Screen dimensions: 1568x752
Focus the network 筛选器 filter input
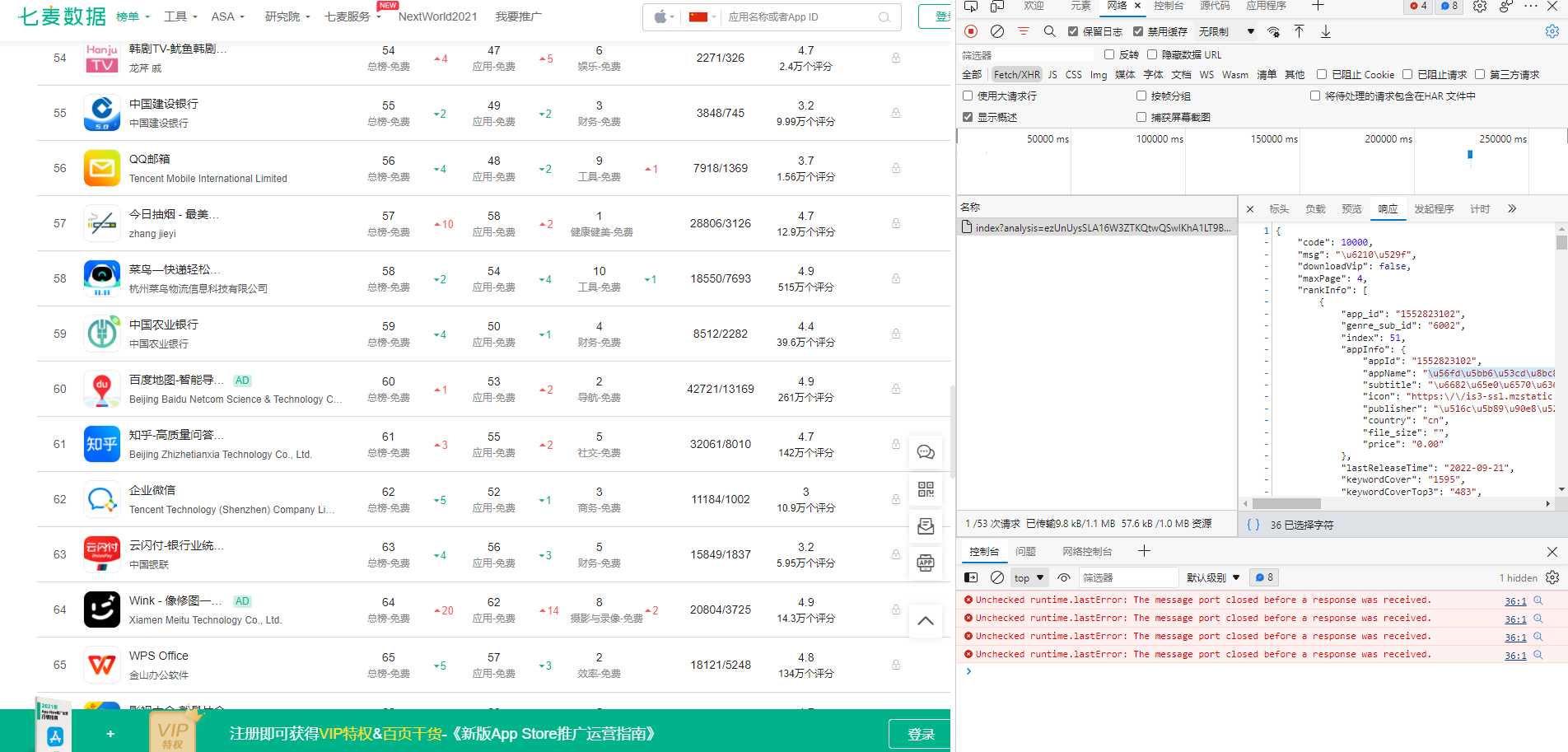[1027, 55]
